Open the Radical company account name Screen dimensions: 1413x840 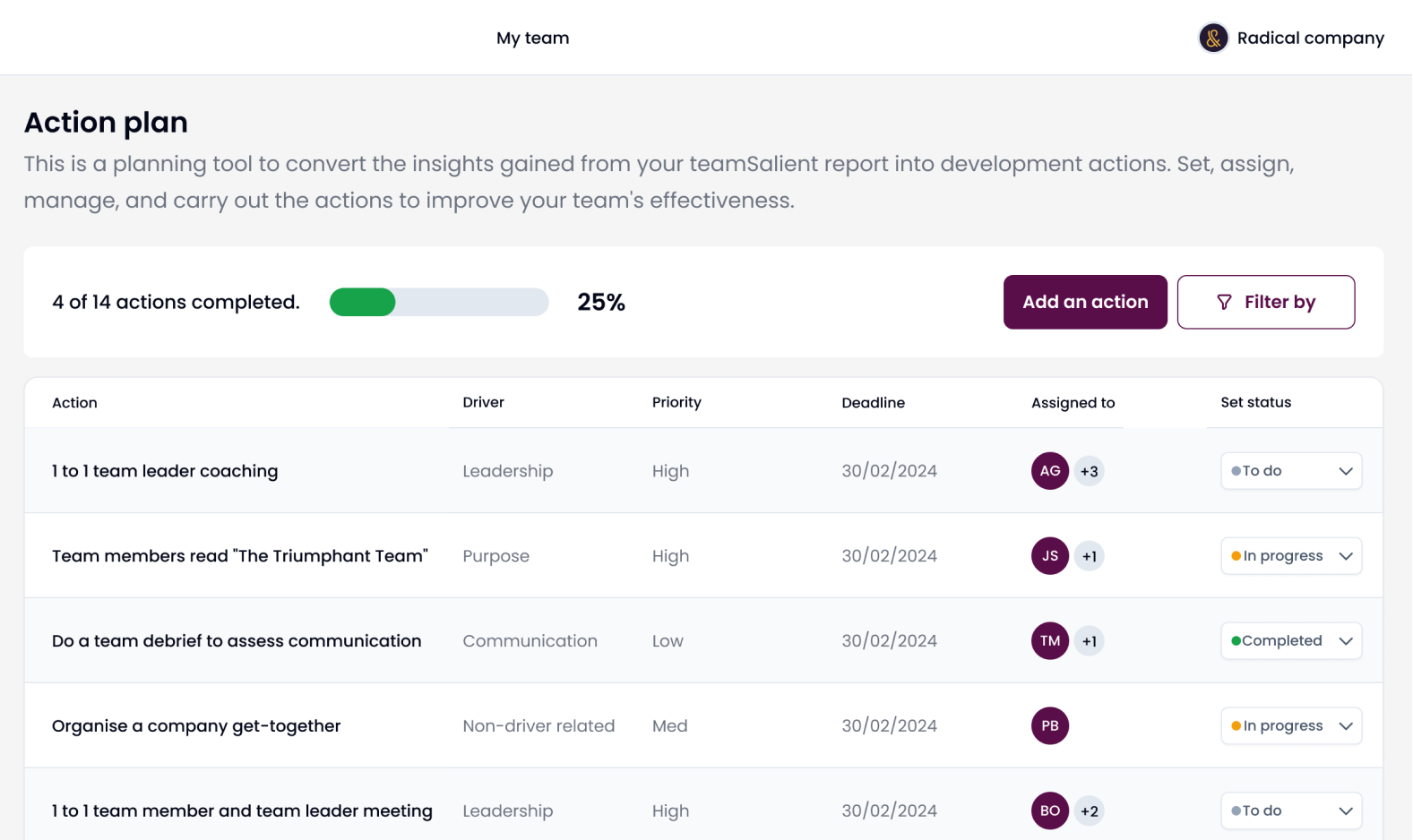coord(1310,38)
